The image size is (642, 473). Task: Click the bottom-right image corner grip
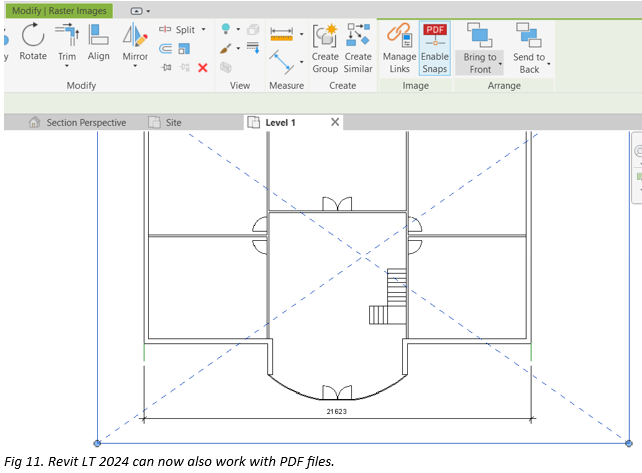(629, 443)
